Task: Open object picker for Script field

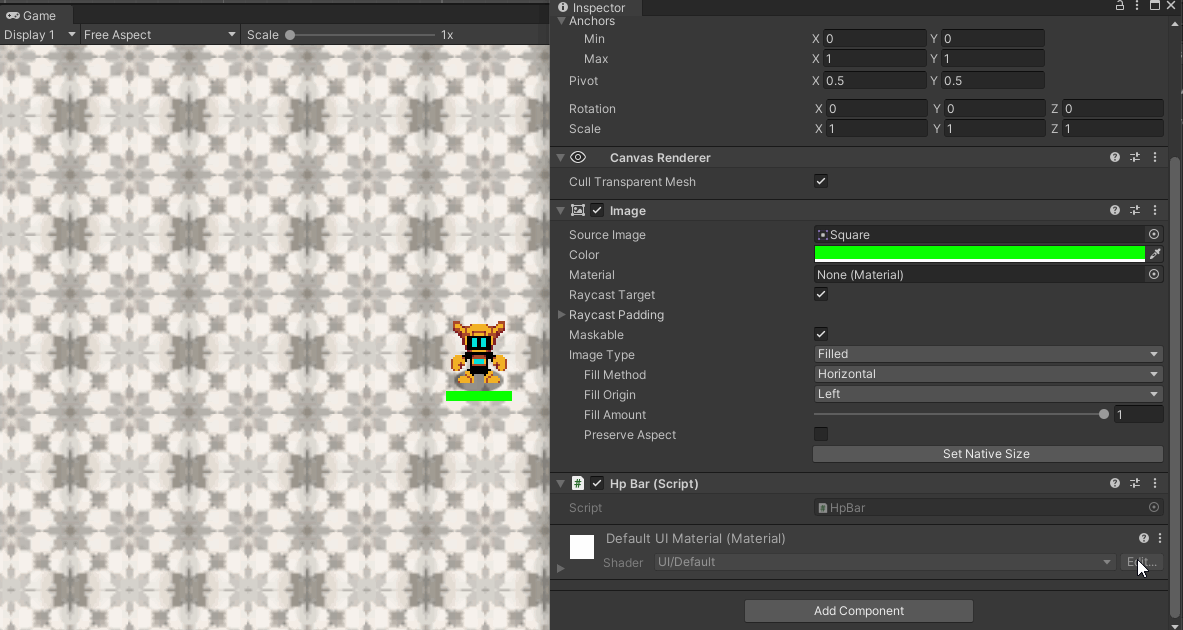Action: point(1154,508)
